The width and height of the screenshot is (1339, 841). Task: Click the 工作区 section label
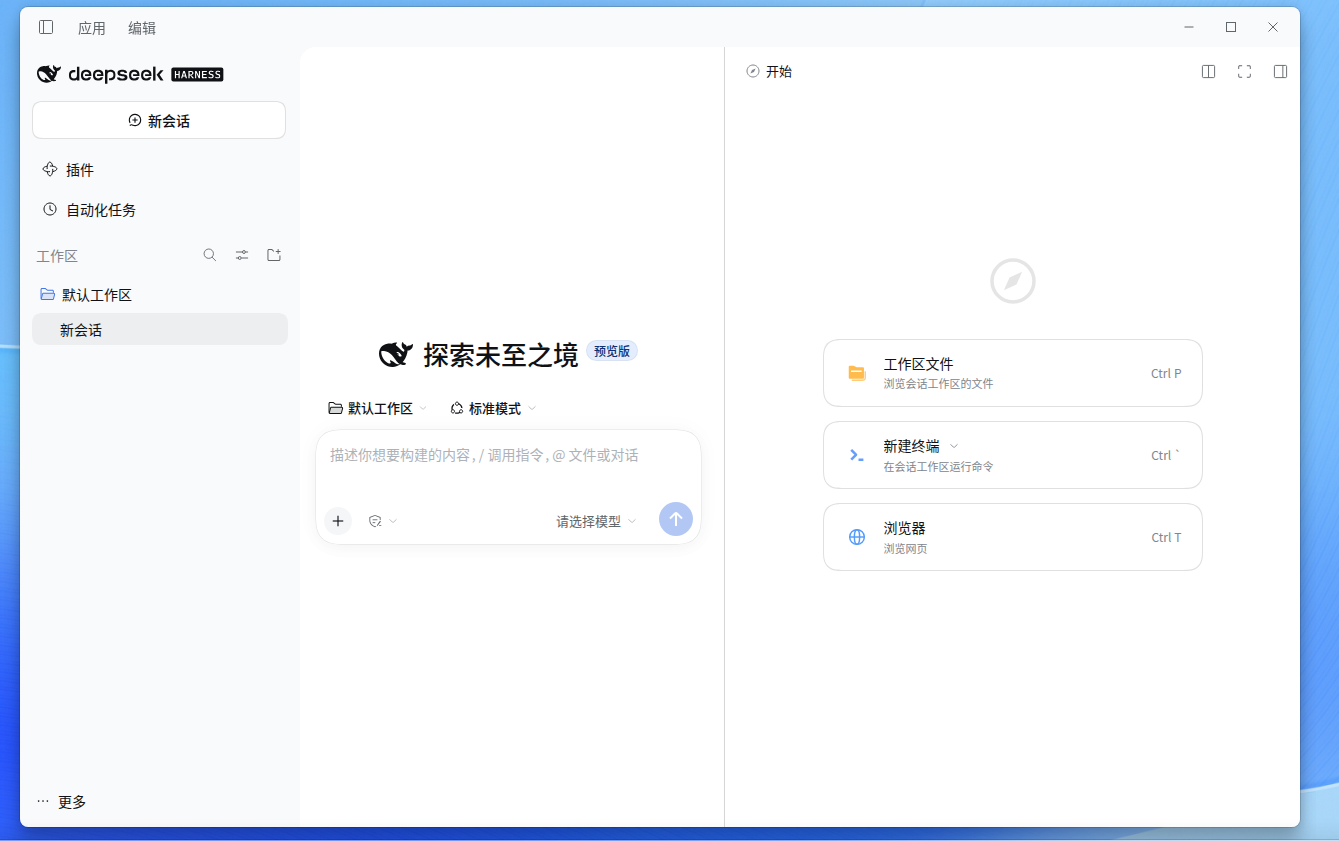pos(57,256)
